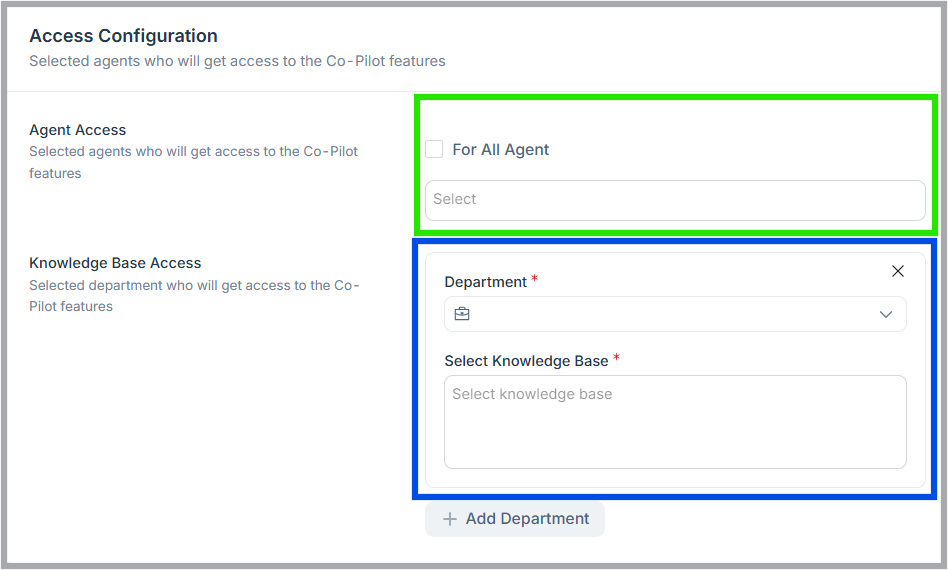The height and width of the screenshot is (570, 948).
Task: Open the Department selection box
Action: (x=675, y=314)
